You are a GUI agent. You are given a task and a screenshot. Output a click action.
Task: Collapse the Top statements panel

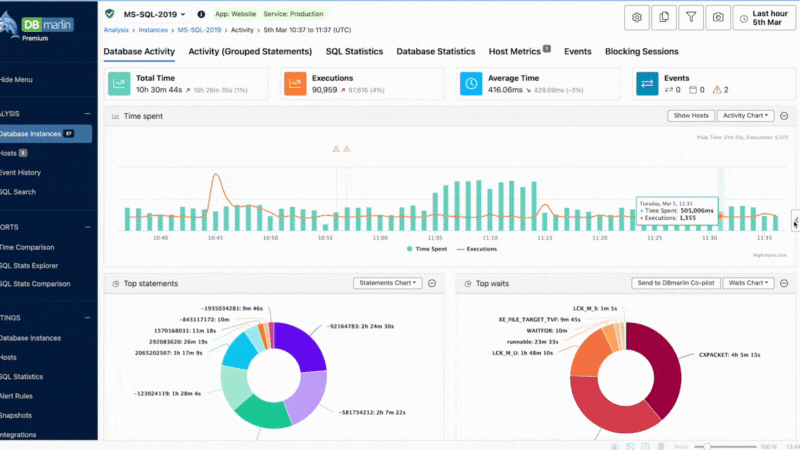pyautogui.click(x=432, y=283)
